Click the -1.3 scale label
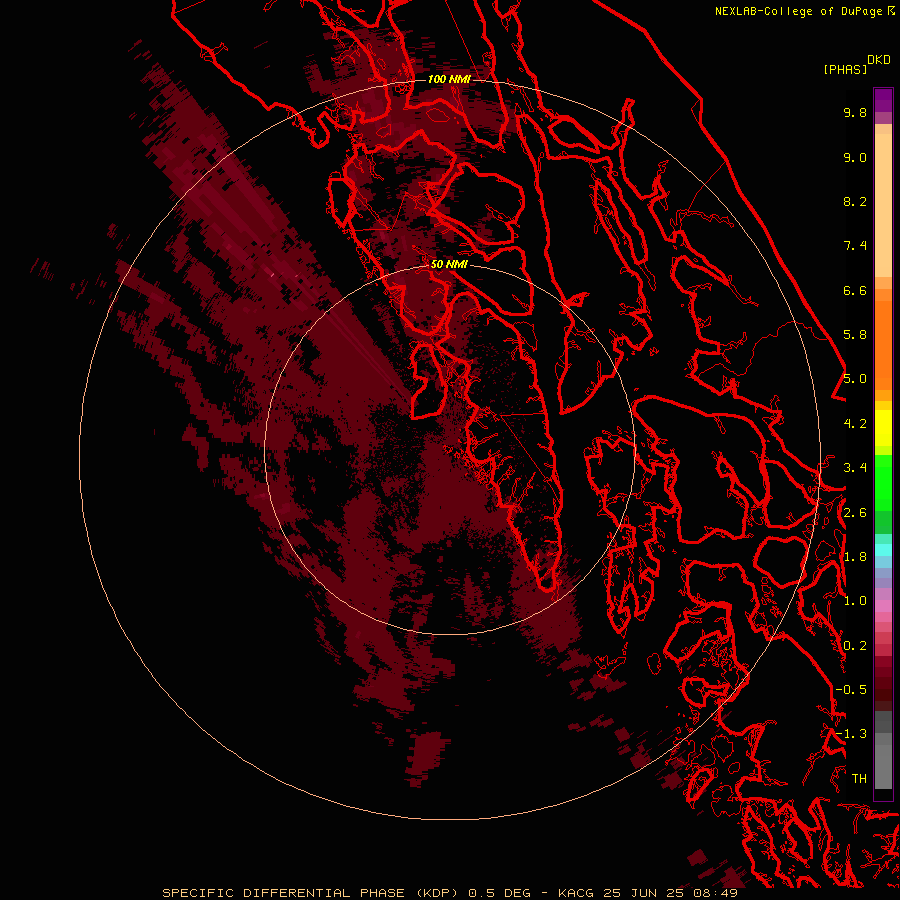900x900 pixels. (851, 734)
